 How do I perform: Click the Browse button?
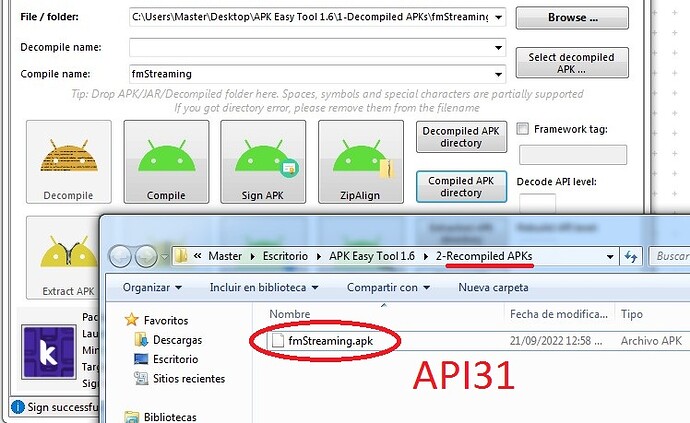coord(572,18)
